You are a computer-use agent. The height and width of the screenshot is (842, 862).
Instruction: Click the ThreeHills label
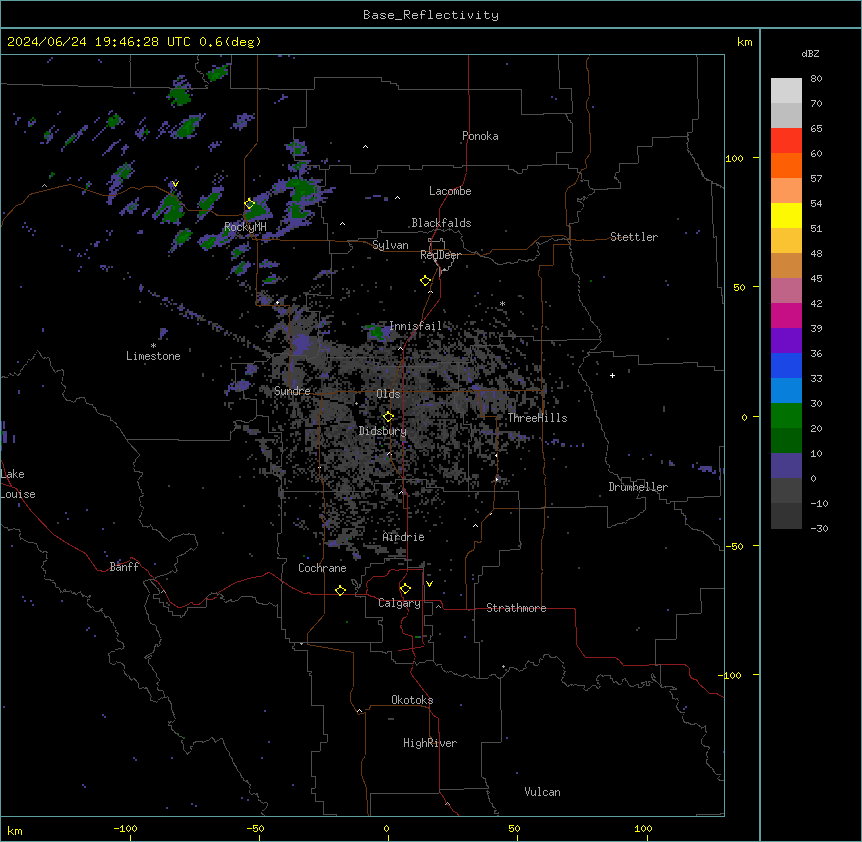[x=537, y=418]
